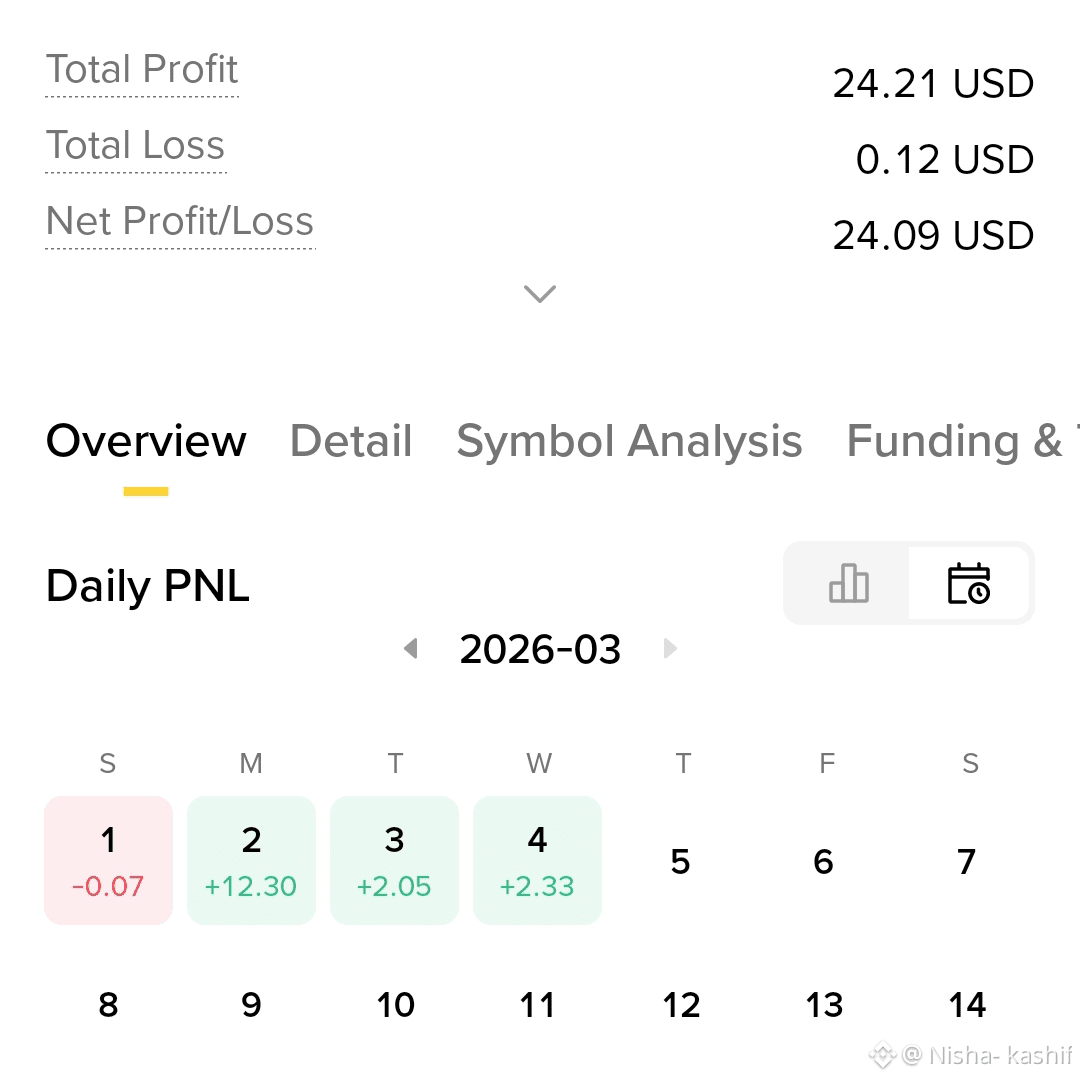Select March 3 with +2.05 profit
The image size is (1080, 1080).
point(395,860)
